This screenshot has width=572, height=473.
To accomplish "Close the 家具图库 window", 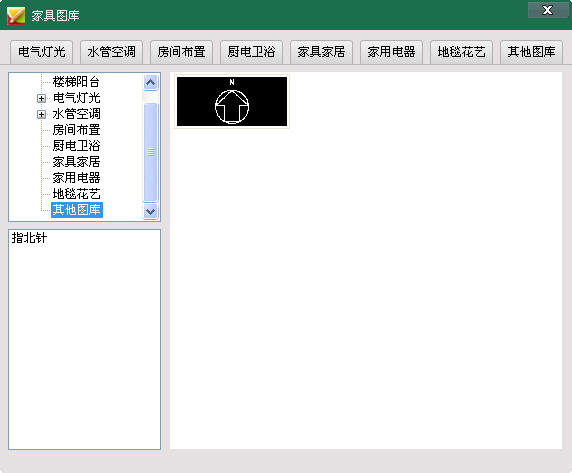I will tap(547, 10).
